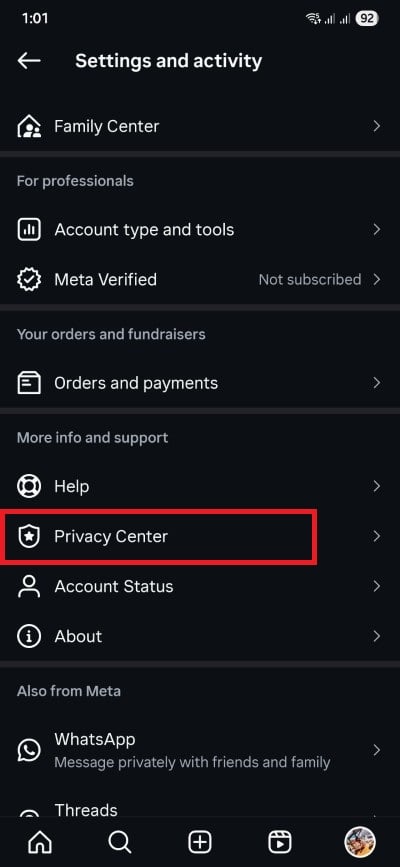The height and width of the screenshot is (867, 400).
Task: Open the create new post tab
Action: point(200,842)
